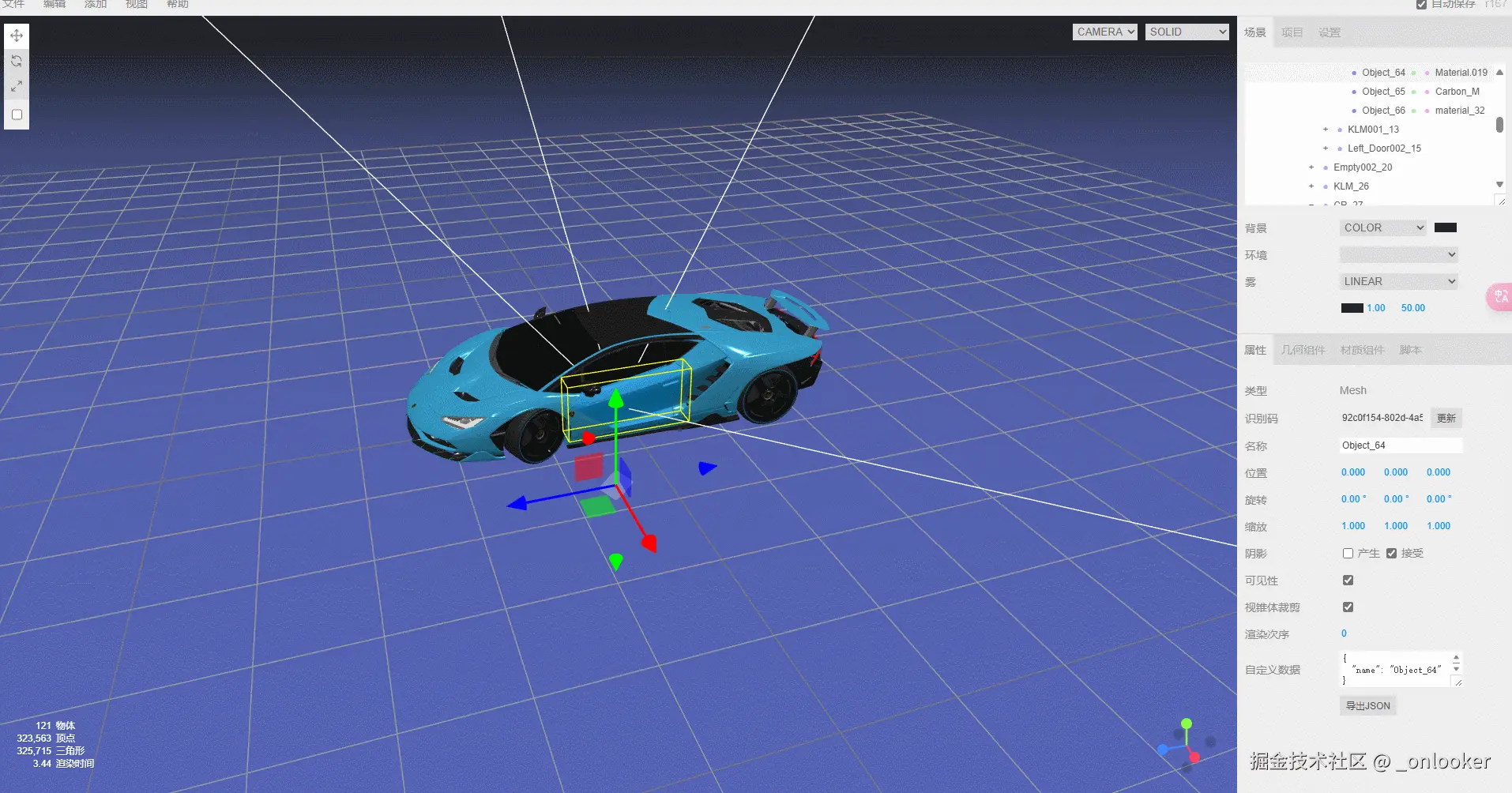
Task: Open the 环境 environment dropdown
Action: (x=1398, y=254)
